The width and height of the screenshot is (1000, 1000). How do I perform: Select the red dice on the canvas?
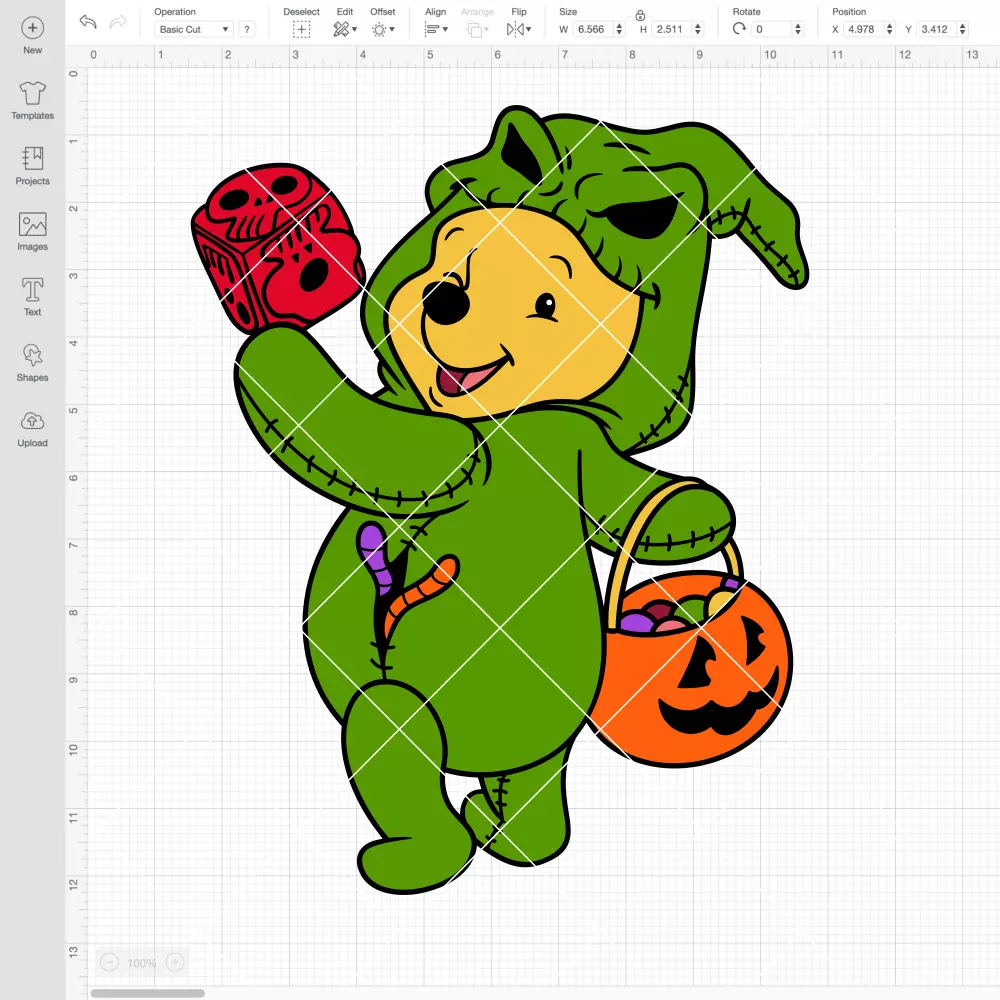pyautogui.click(x=277, y=247)
